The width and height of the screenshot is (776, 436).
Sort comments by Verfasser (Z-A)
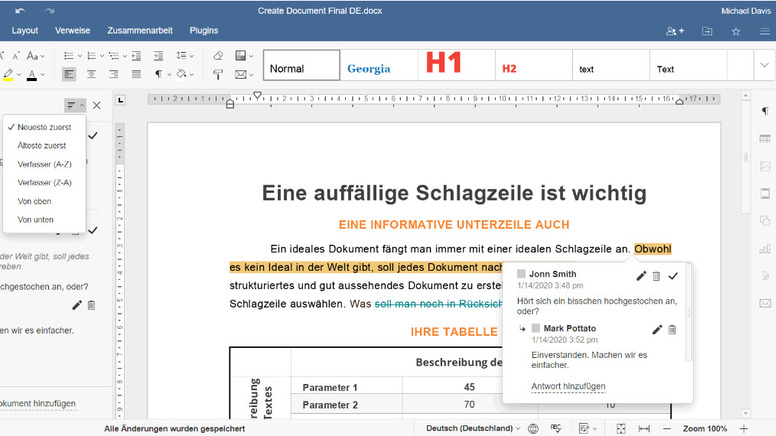pyautogui.click(x=45, y=183)
